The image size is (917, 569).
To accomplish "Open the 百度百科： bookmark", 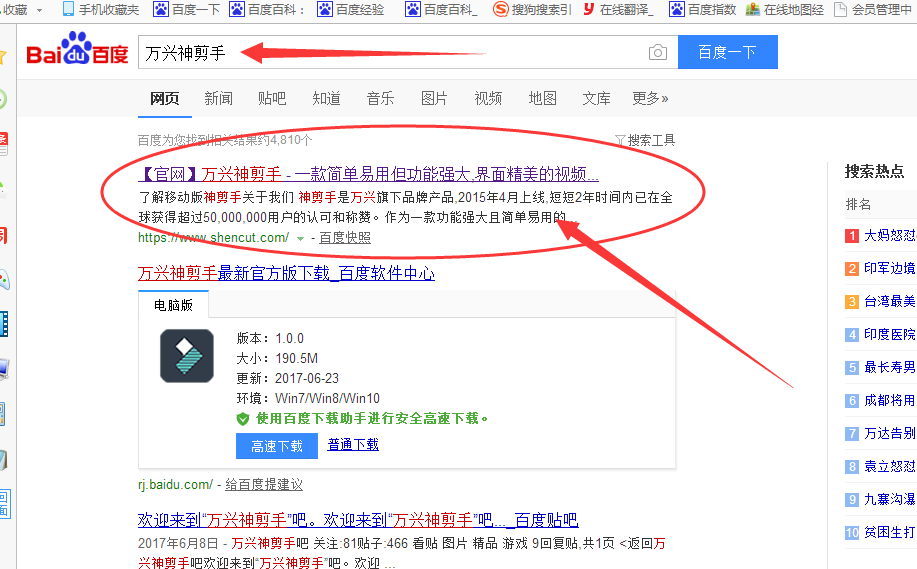I will pyautogui.click(x=267, y=9).
